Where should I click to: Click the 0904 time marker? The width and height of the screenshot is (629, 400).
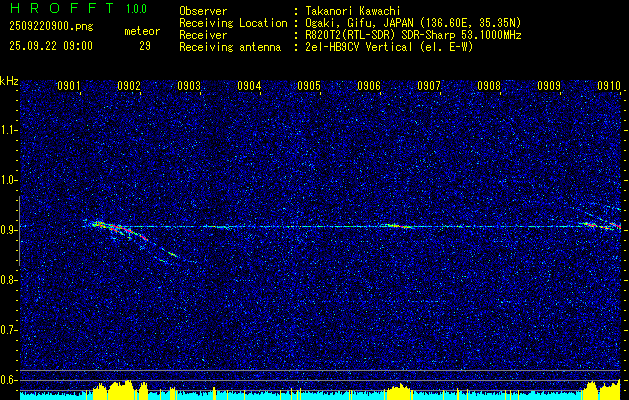coord(249,86)
